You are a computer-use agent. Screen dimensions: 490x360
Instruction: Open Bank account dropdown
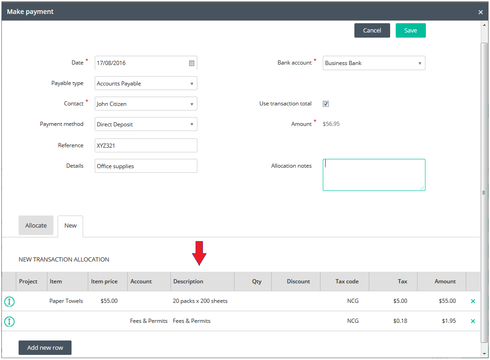(374, 63)
